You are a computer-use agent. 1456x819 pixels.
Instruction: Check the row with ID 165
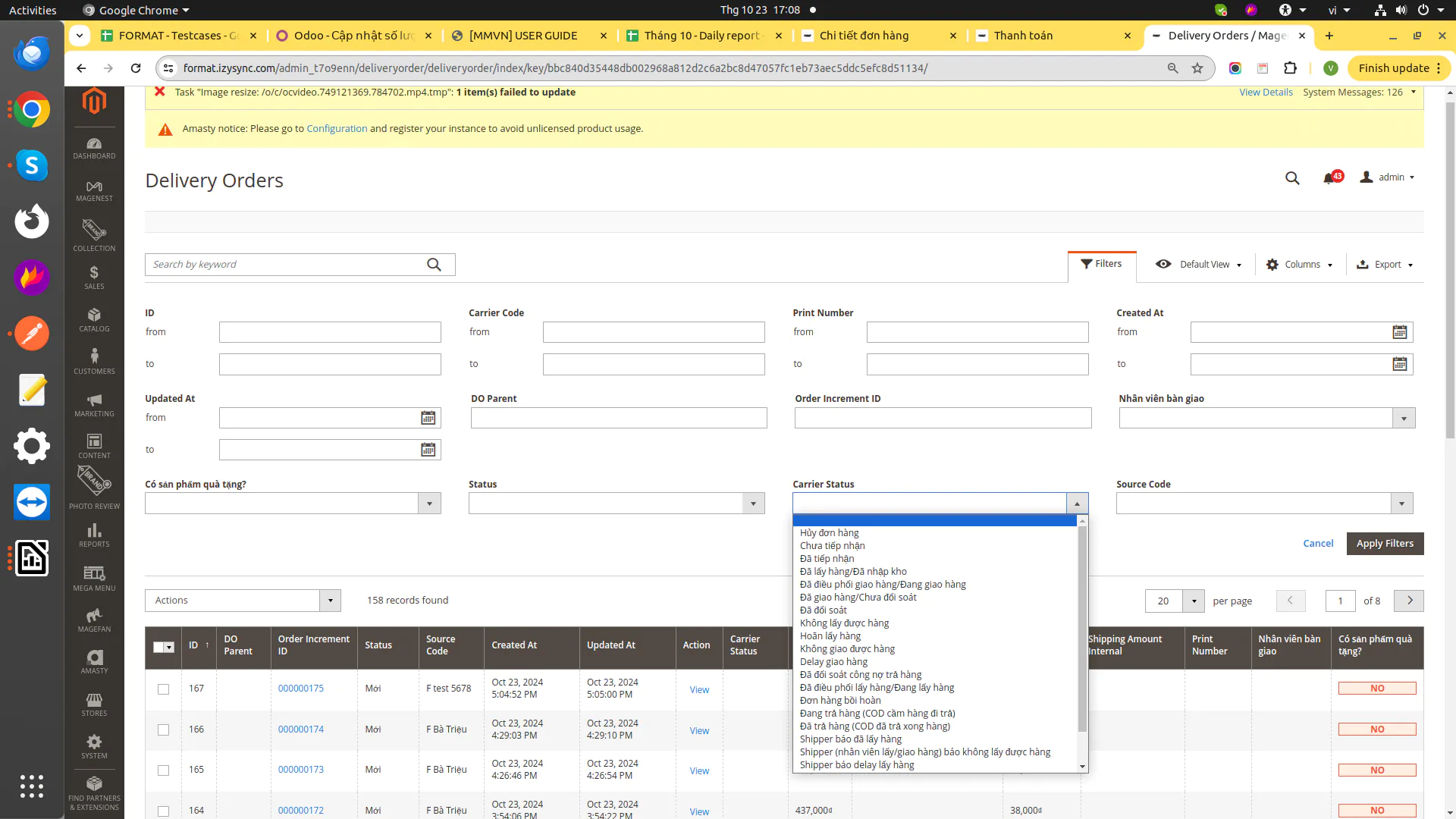point(163,770)
